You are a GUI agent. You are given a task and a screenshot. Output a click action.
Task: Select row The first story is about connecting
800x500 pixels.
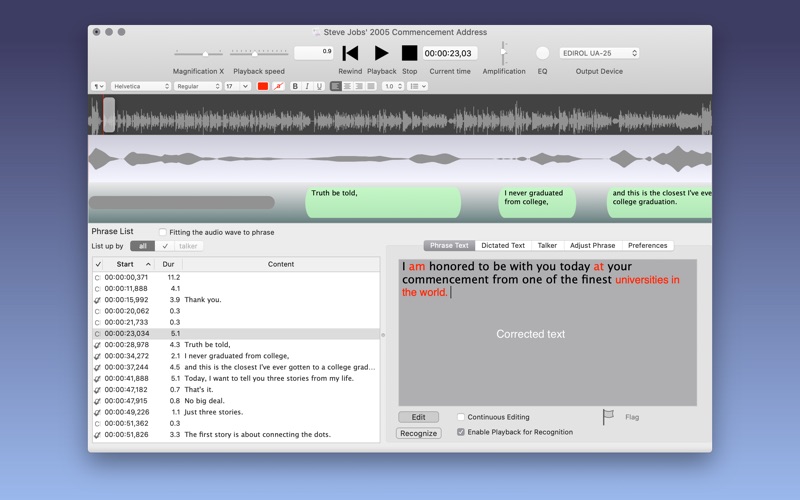(x=236, y=435)
